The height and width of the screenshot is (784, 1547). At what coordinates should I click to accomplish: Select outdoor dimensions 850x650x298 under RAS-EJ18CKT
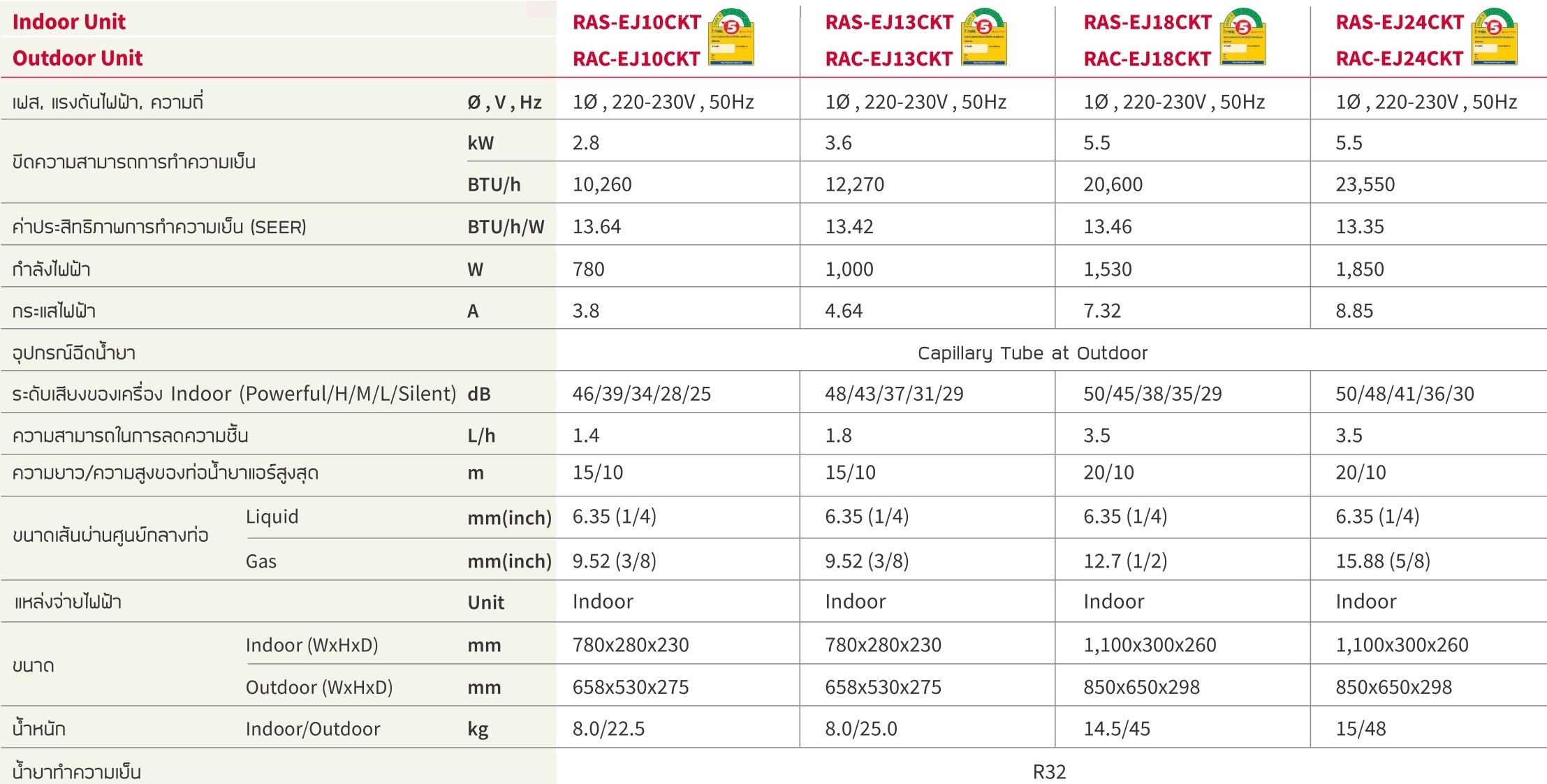click(1141, 688)
